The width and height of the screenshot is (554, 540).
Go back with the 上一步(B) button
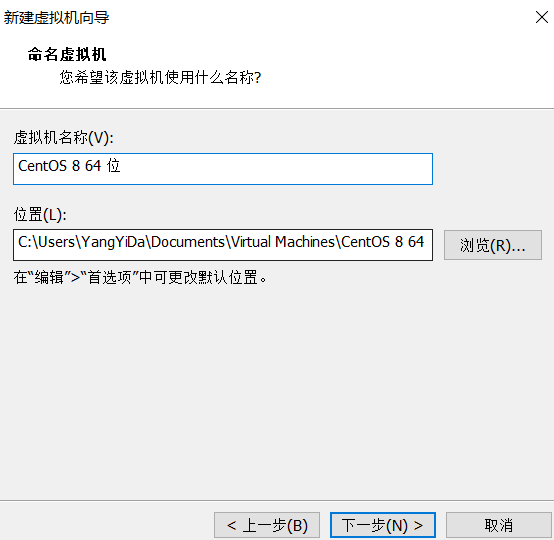click(267, 525)
